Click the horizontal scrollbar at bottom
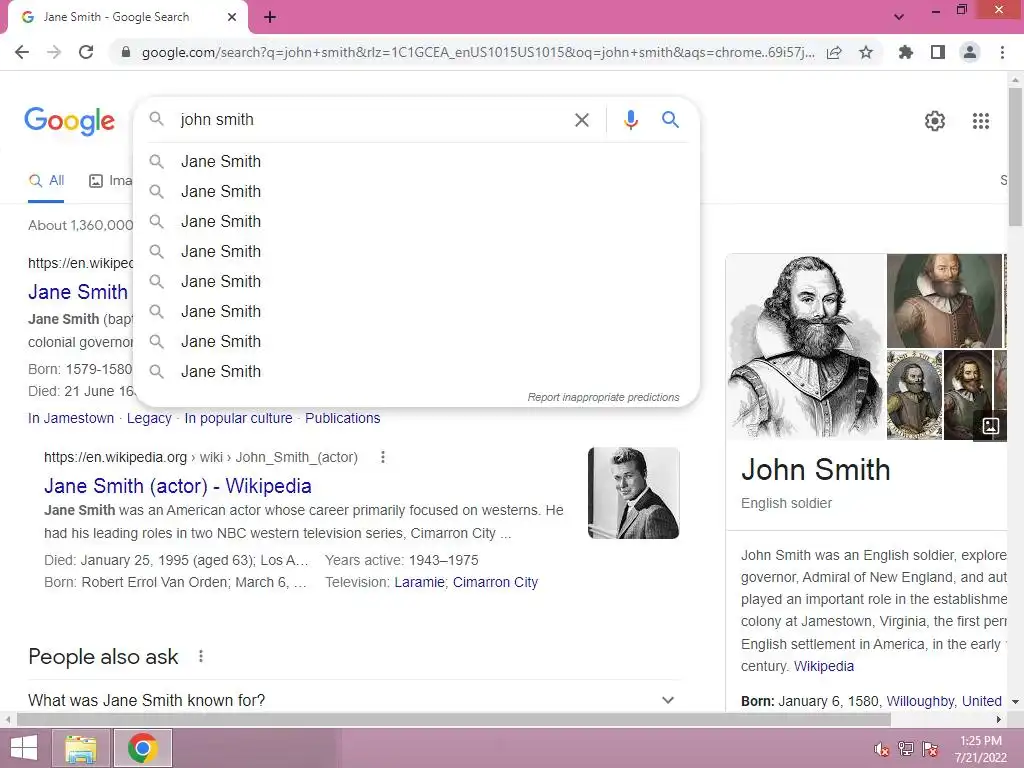Image resolution: width=1024 pixels, height=768 pixels. tap(454, 719)
